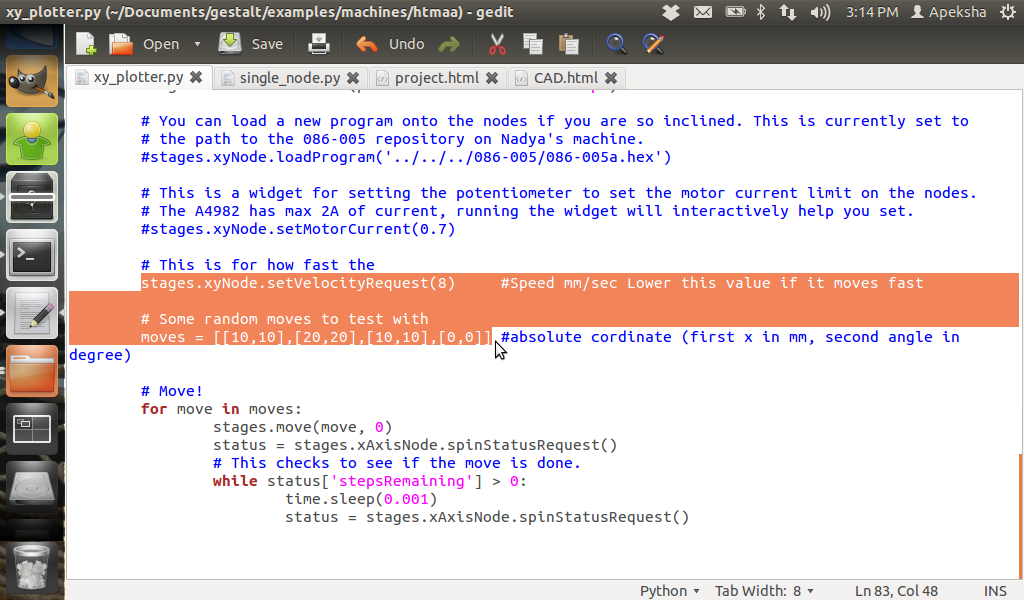Click the gedit text editor launcher icon
Viewport: 1024px width, 600px height.
32,313
